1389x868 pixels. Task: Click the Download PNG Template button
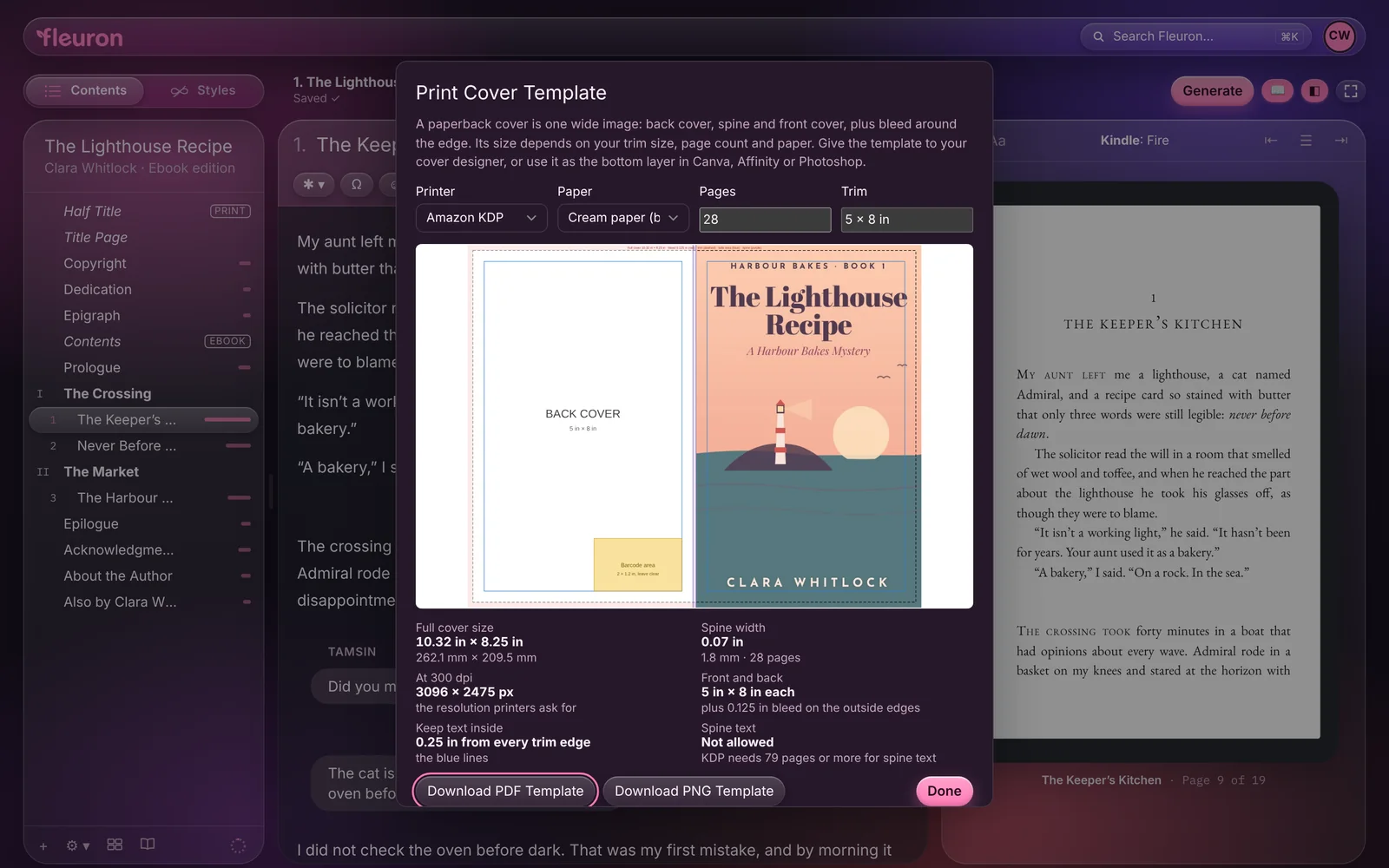pyautogui.click(x=694, y=791)
